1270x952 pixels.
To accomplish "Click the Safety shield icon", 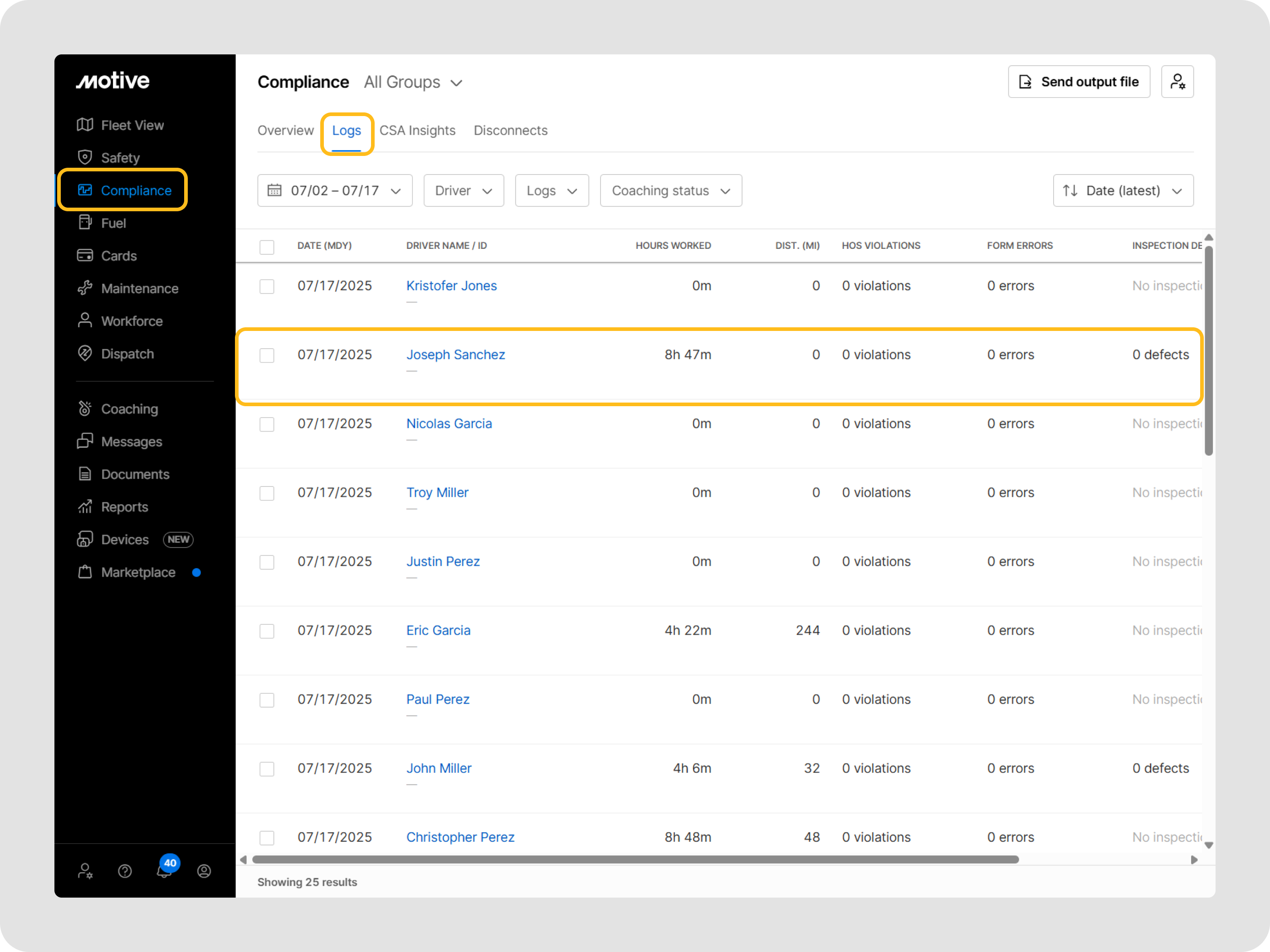I will pyautogui.click(x=85, y=157).
